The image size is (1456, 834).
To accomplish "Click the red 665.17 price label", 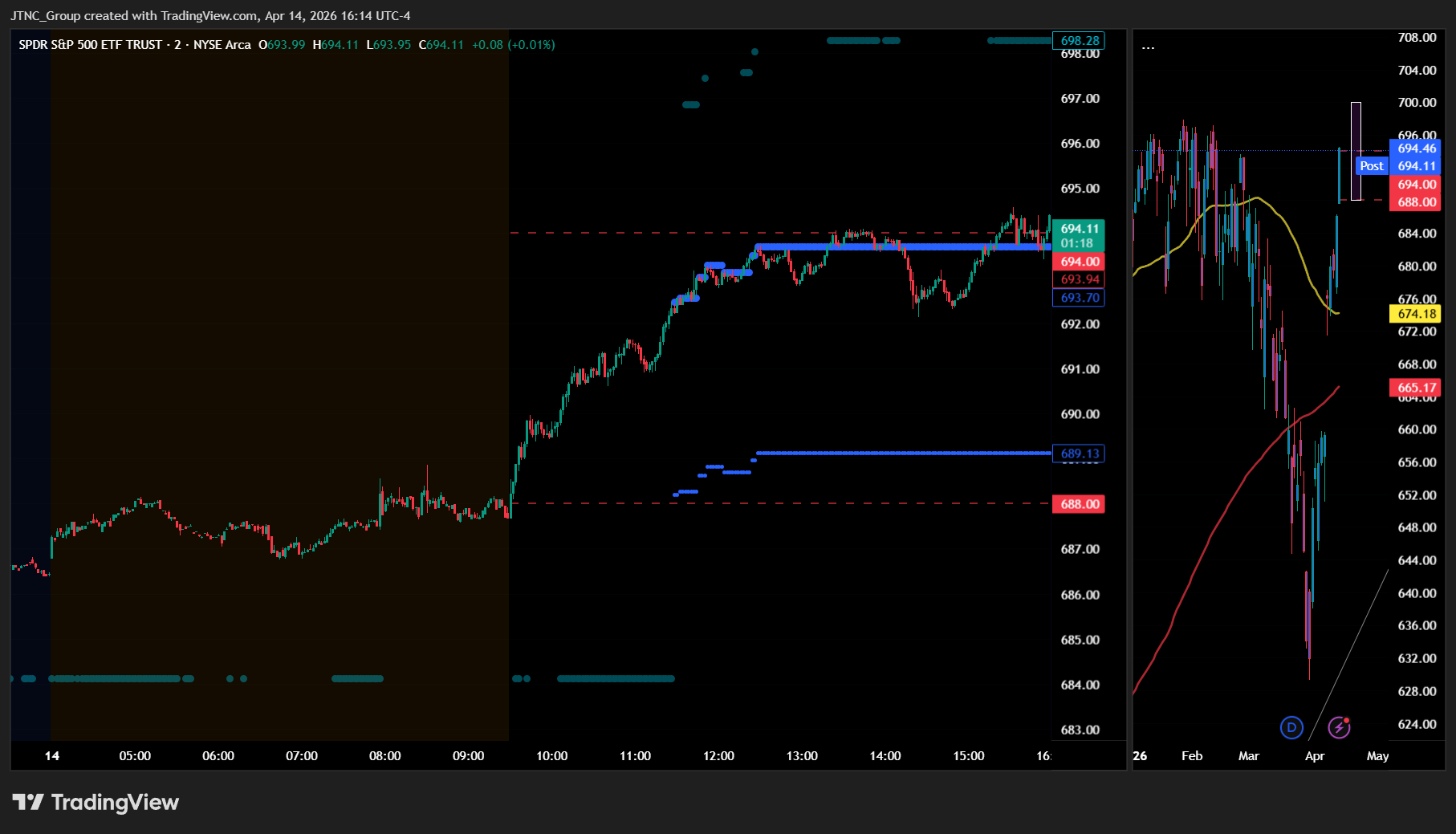I will [1416, 388].
